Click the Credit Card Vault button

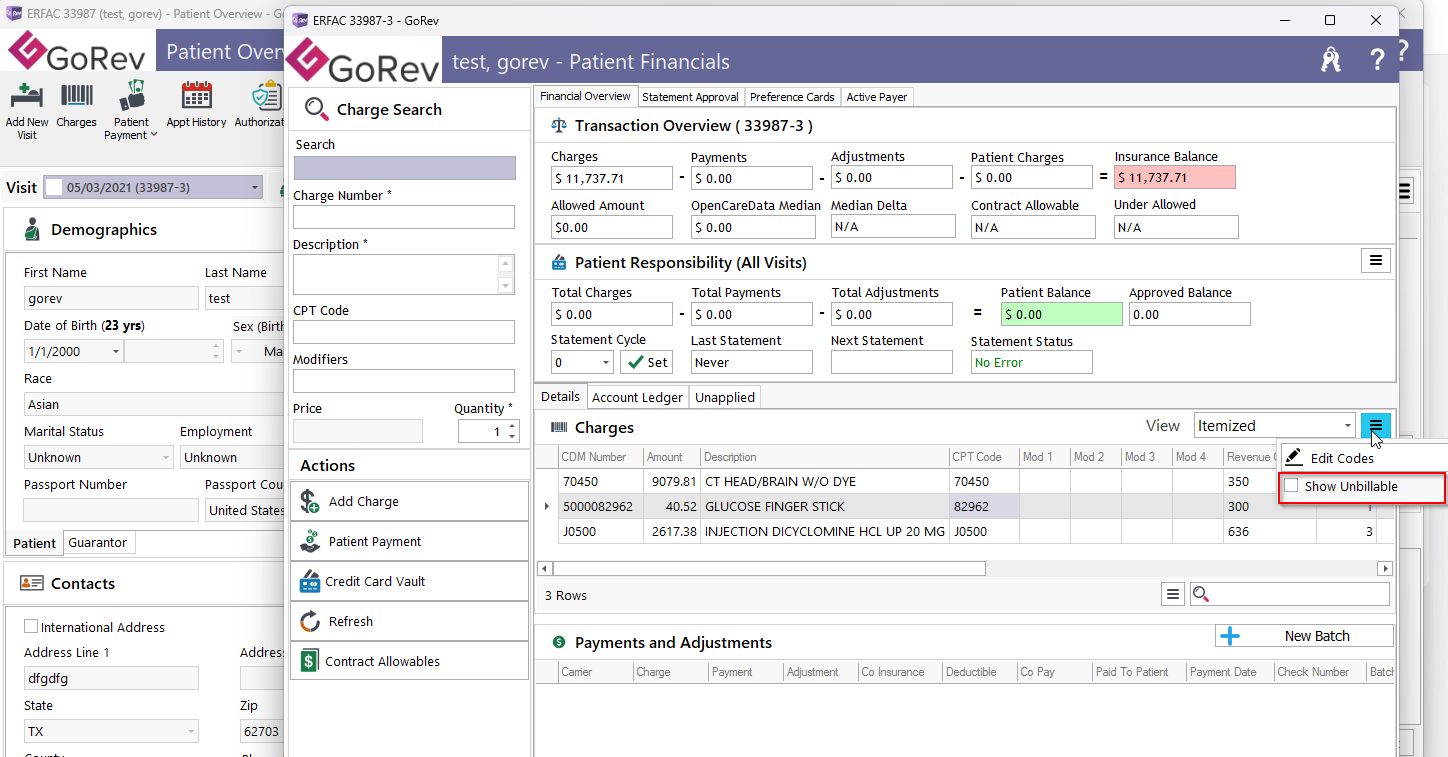click(409, 581)
